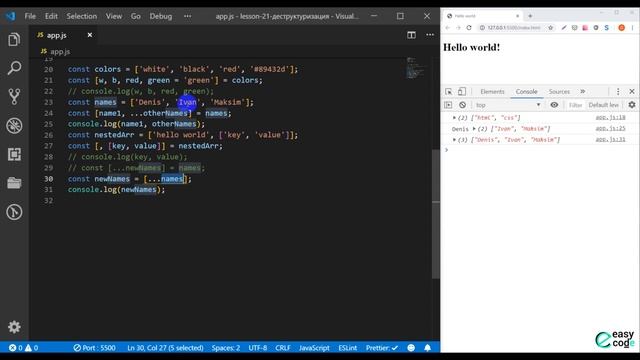
Task: Open the Source Control view
Action: point(14,97)
